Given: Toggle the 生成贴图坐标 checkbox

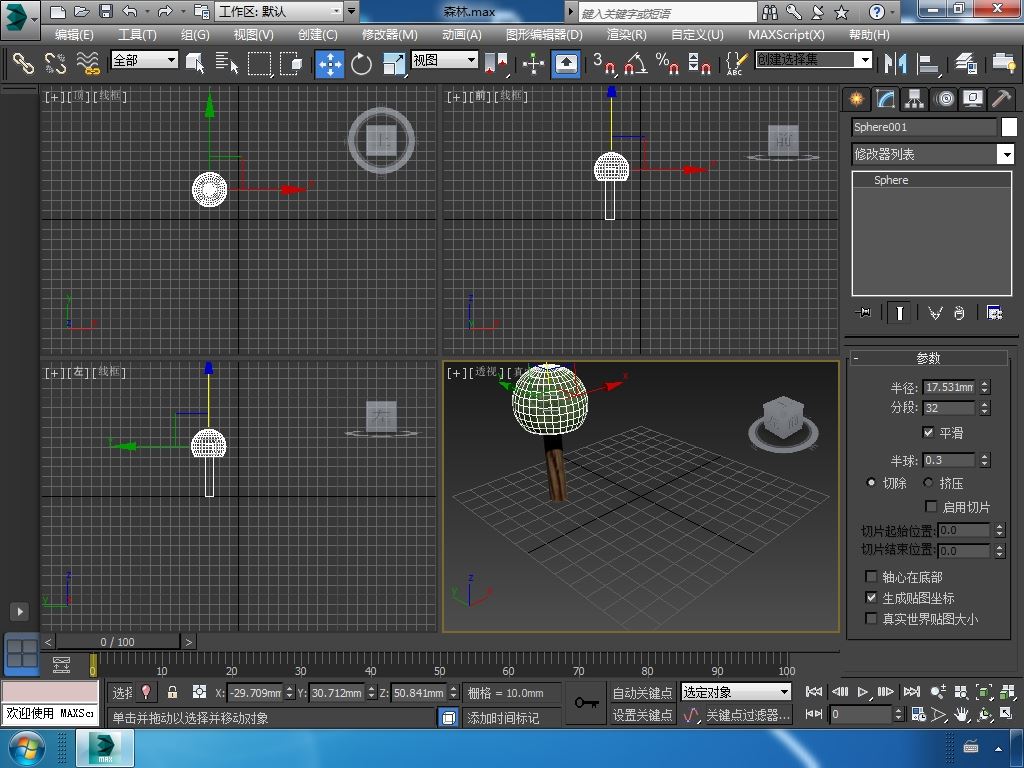Looking at the screenshot, I should pos(871,597).
